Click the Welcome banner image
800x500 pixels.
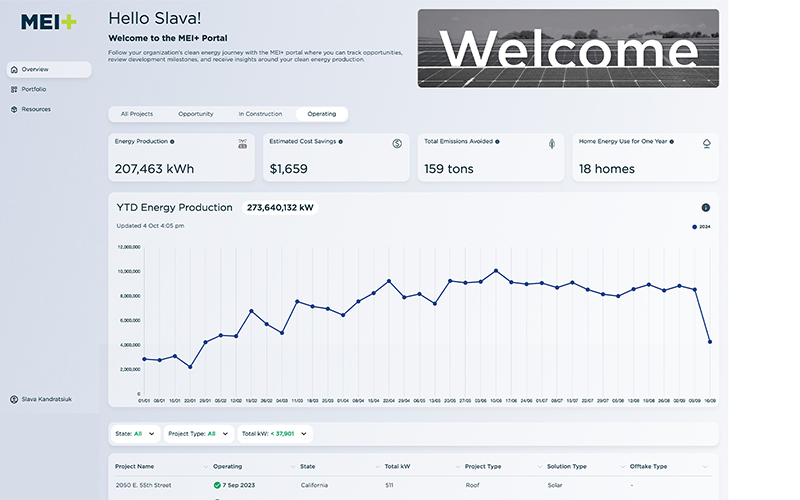(x=568, y=48)
